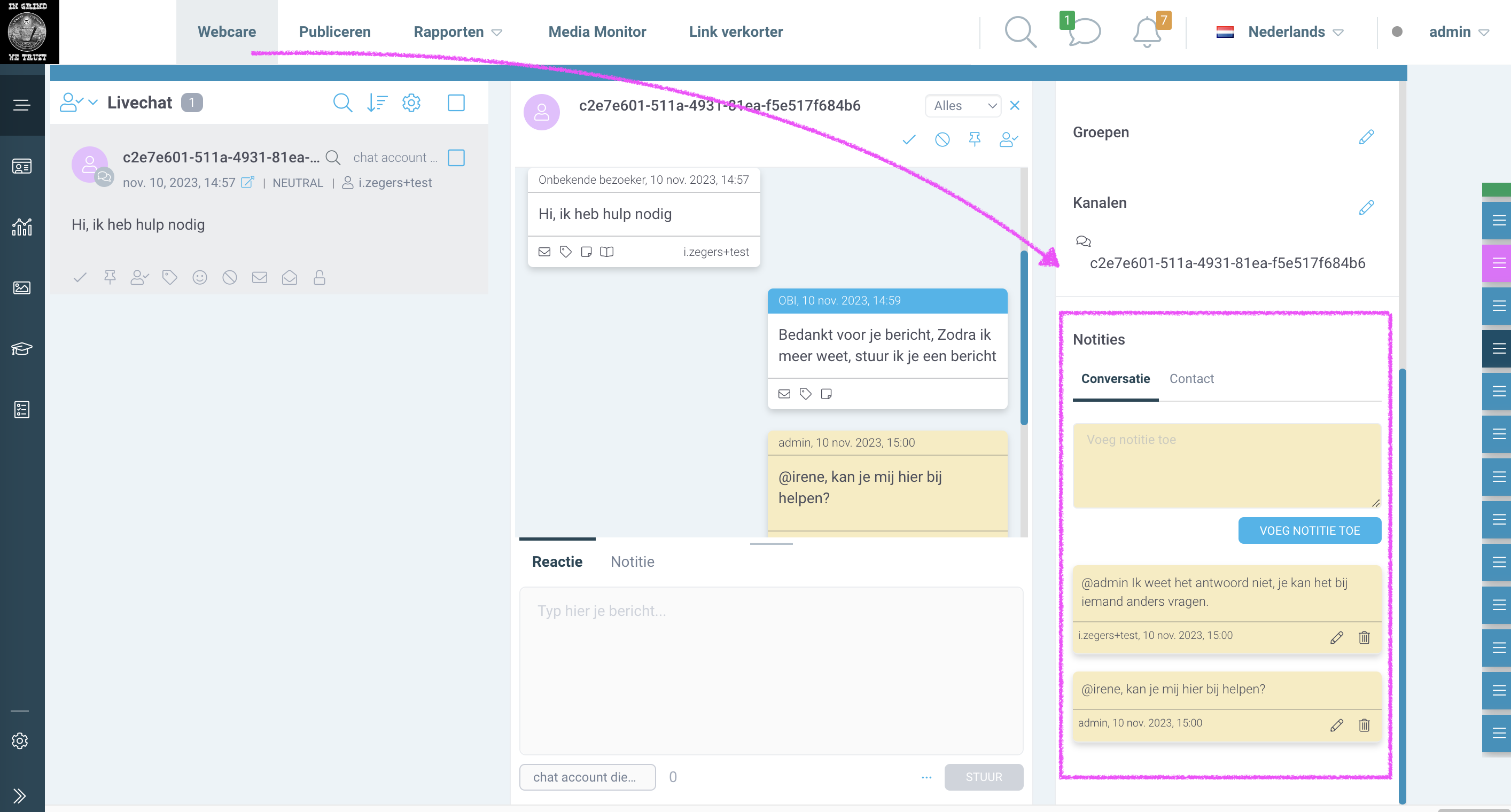This screenshot has width=1511, height=812.
Task: Edit the admin '@irene' note
Action: click(x=1336, y=725)
